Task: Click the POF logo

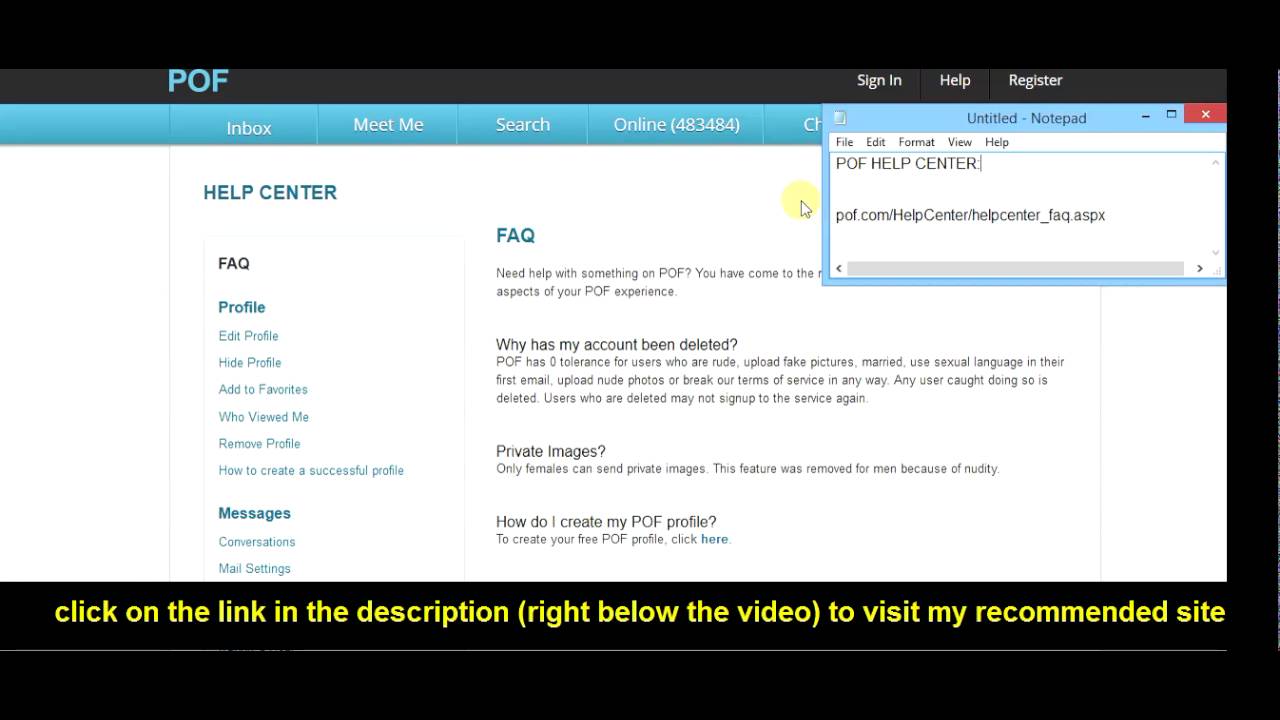Action: point(198,81)
